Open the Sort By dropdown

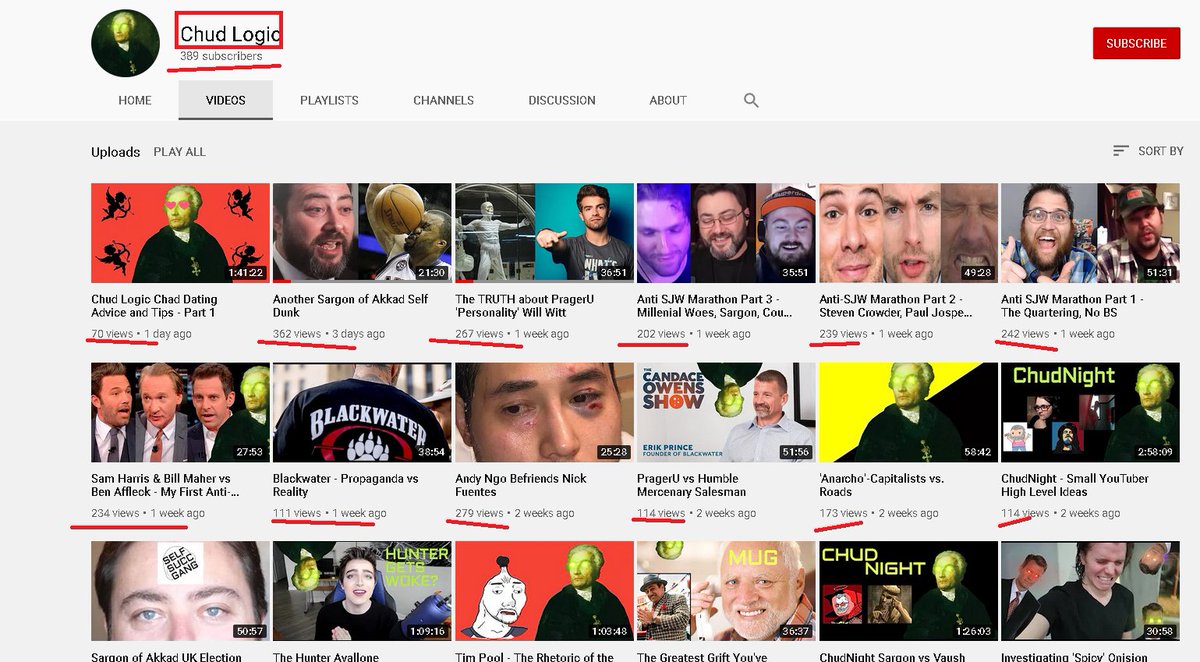(x=1148, y=151)
